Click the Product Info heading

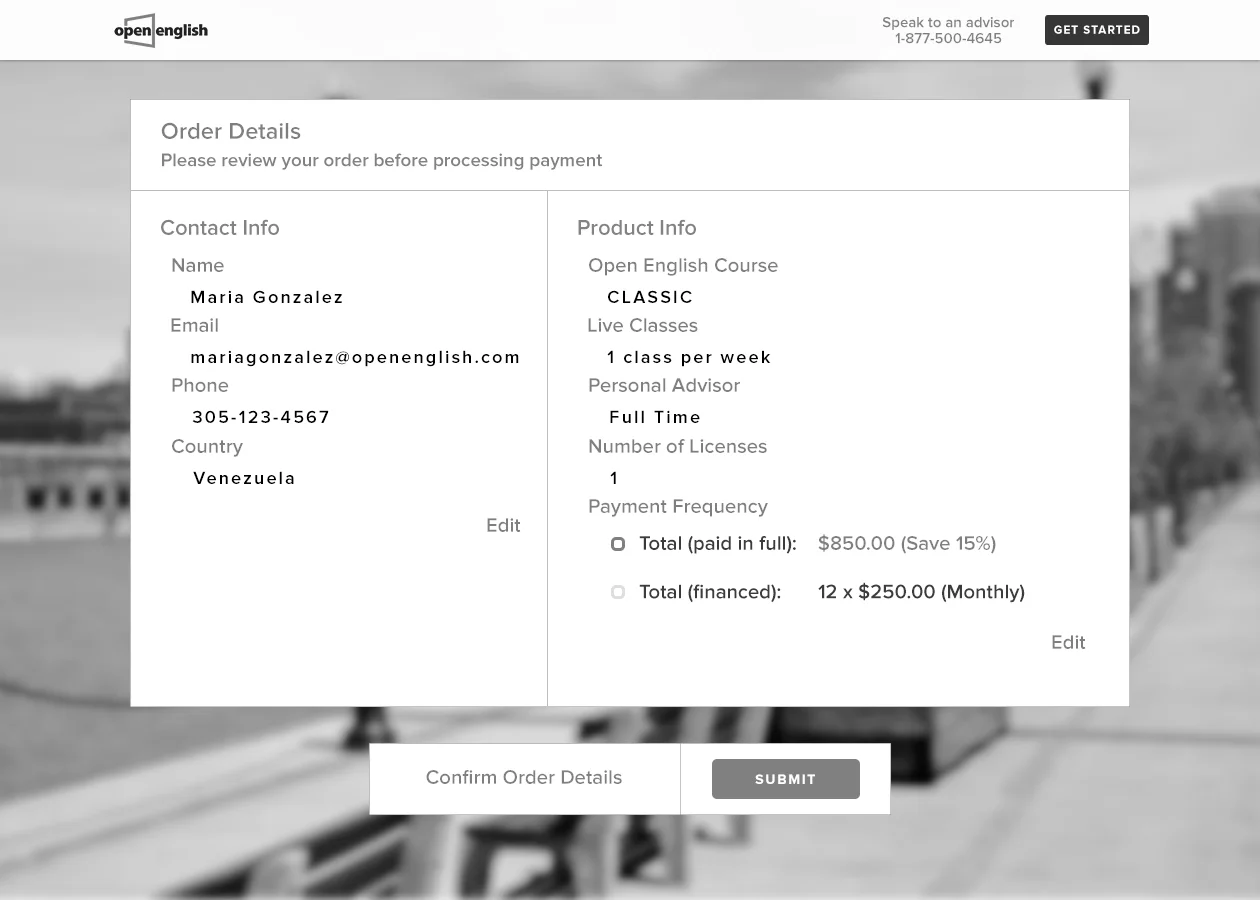point(637,228)
